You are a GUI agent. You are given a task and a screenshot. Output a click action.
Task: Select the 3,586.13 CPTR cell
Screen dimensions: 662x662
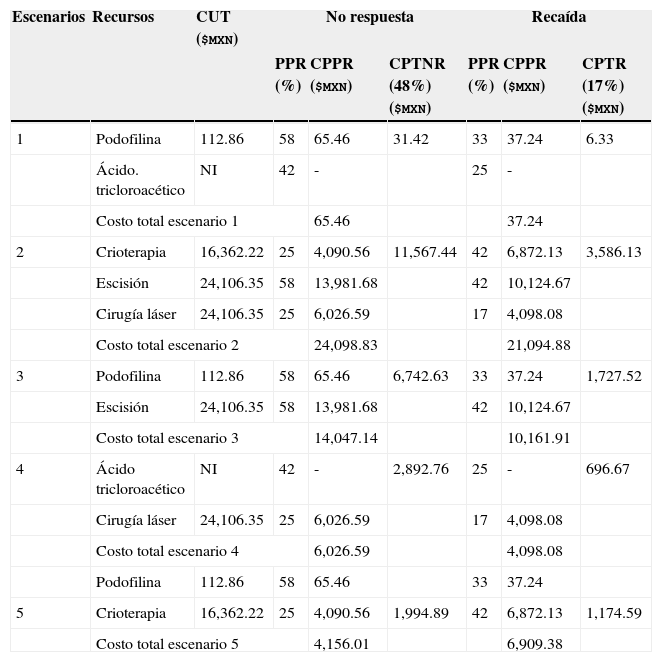[613, 252]
